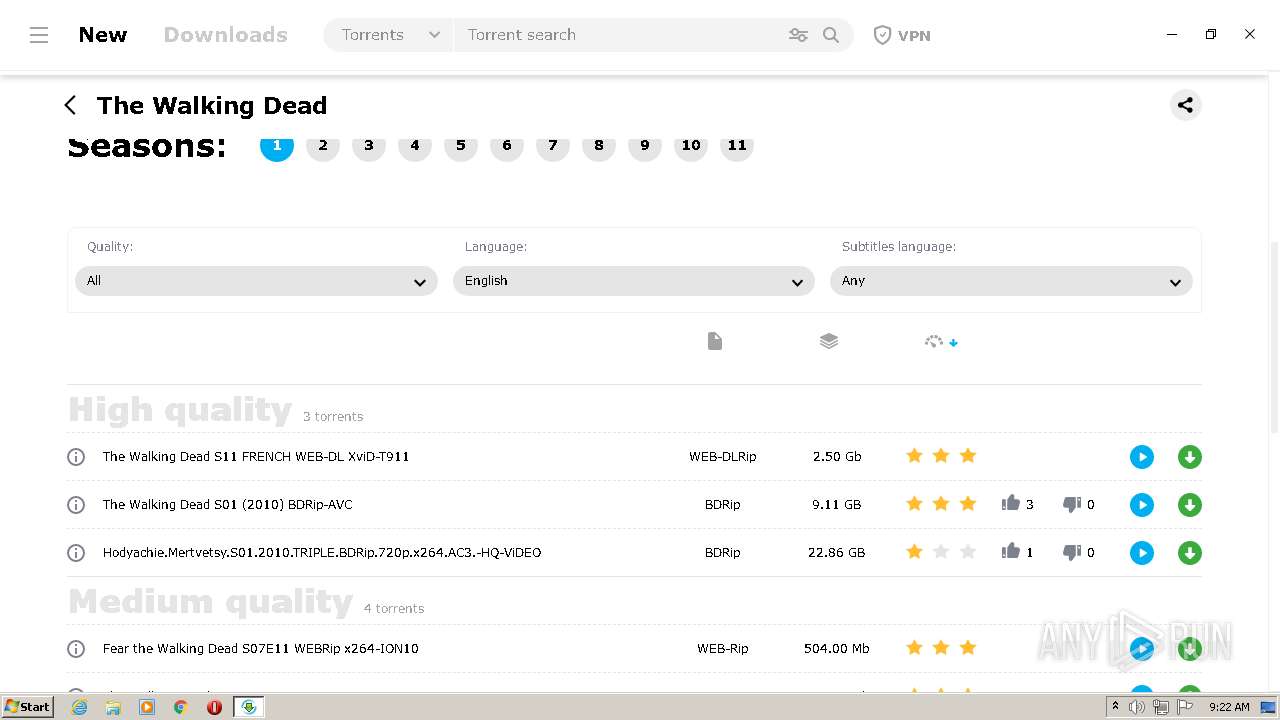Click the WEB-Rip quality label

[x=723, y=649]
